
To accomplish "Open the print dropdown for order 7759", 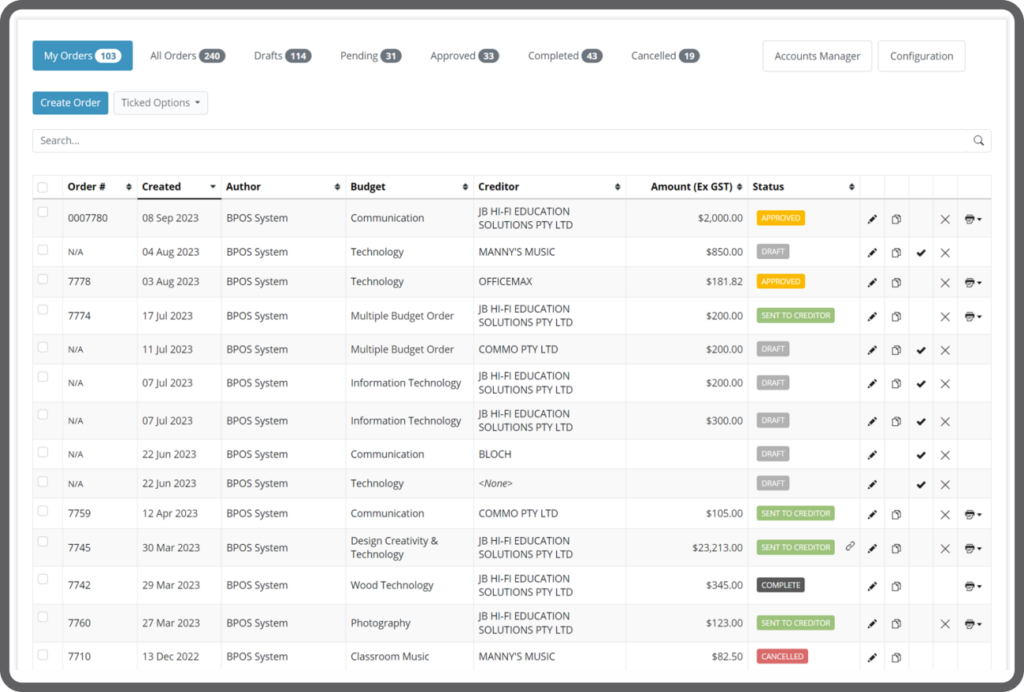I will 972,514.
